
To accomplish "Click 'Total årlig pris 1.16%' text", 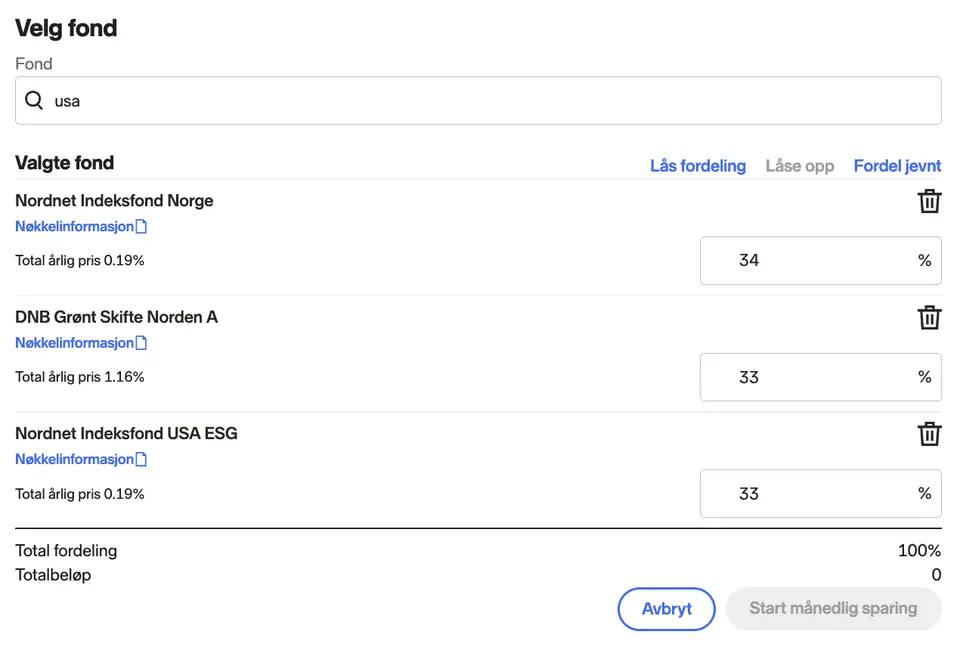I will 80,377.
